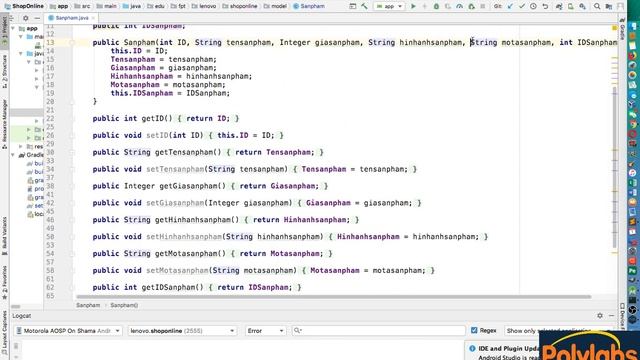
Task: Switch to the Sanpham.java editor tab
Action: (x=72, y=18)
